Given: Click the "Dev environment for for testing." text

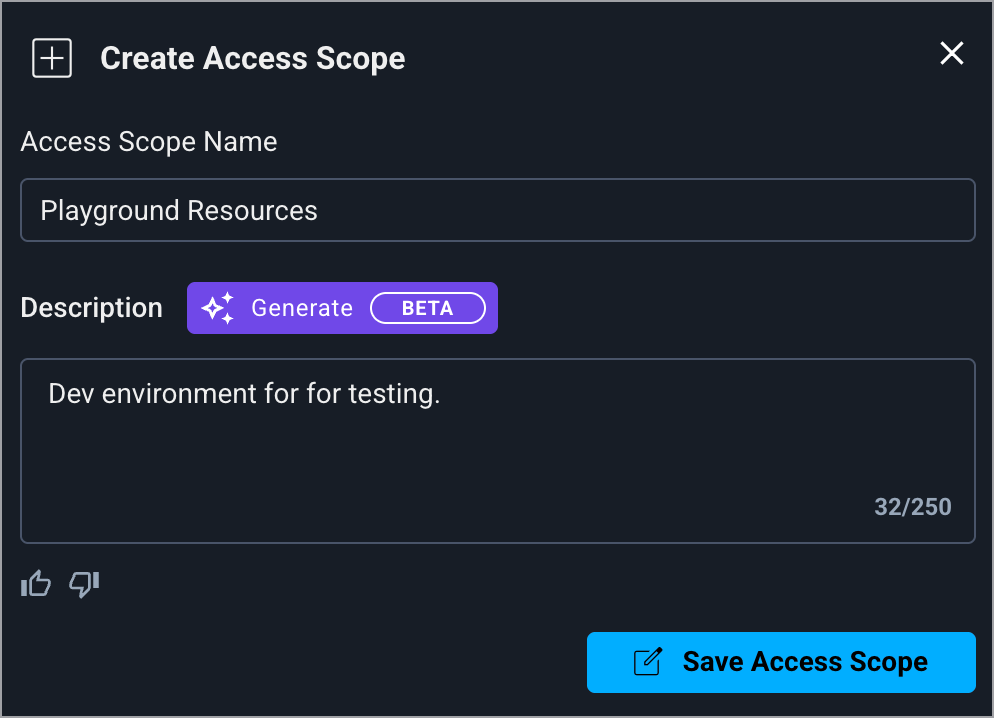Looking at the screenshot, I should [x=244, y=394].
